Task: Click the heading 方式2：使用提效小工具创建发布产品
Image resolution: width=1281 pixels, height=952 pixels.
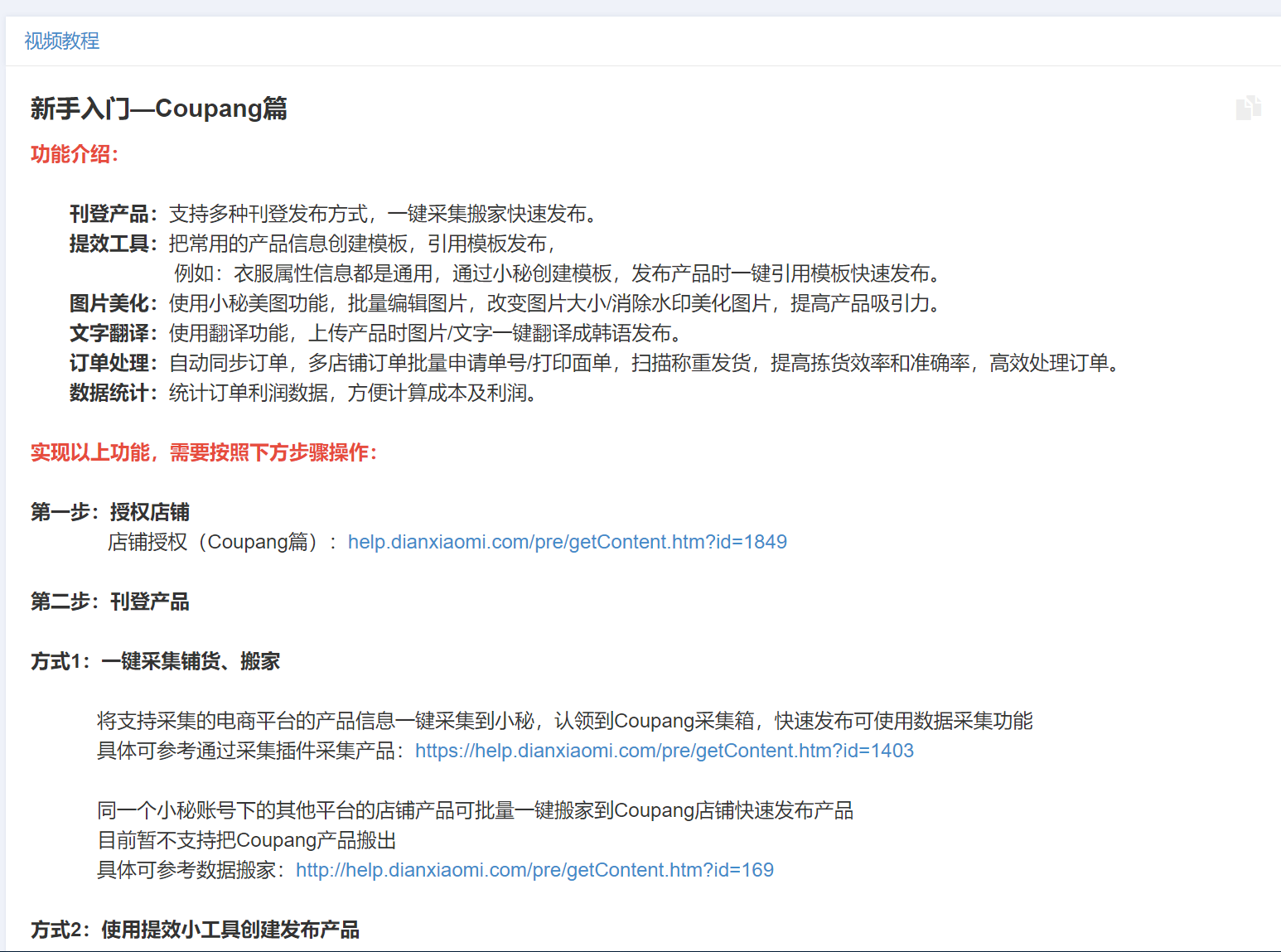Action: (196, 930)
